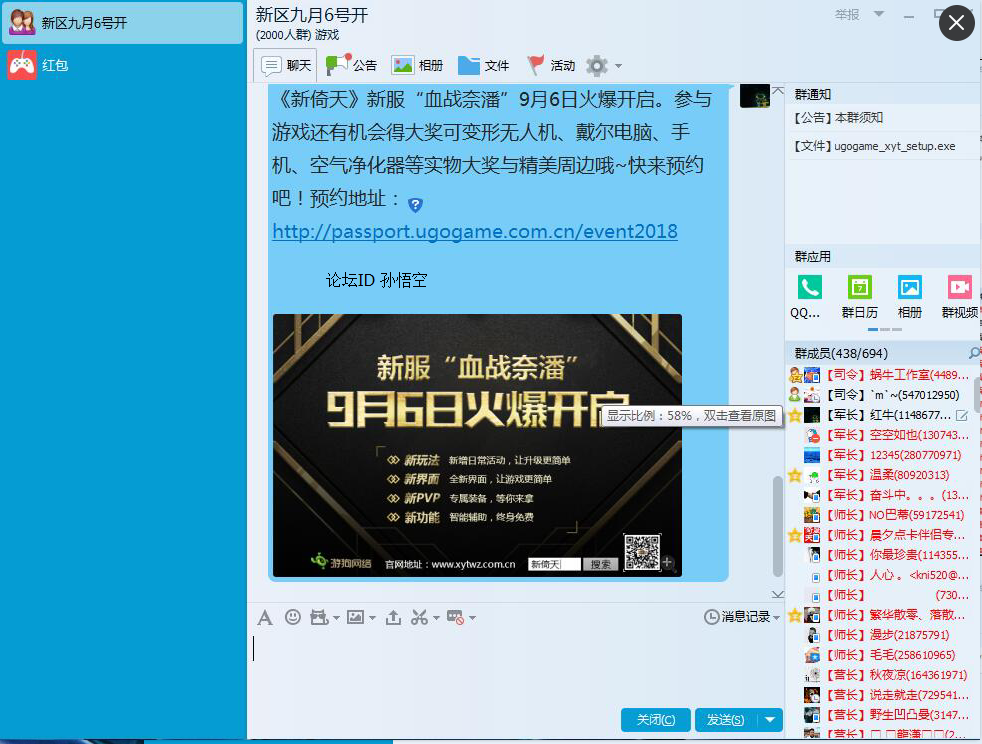The width and height of the screenshot is (982, 744).
Task: Select member 【司令】`m`~(547012950)
Action: 882,395
